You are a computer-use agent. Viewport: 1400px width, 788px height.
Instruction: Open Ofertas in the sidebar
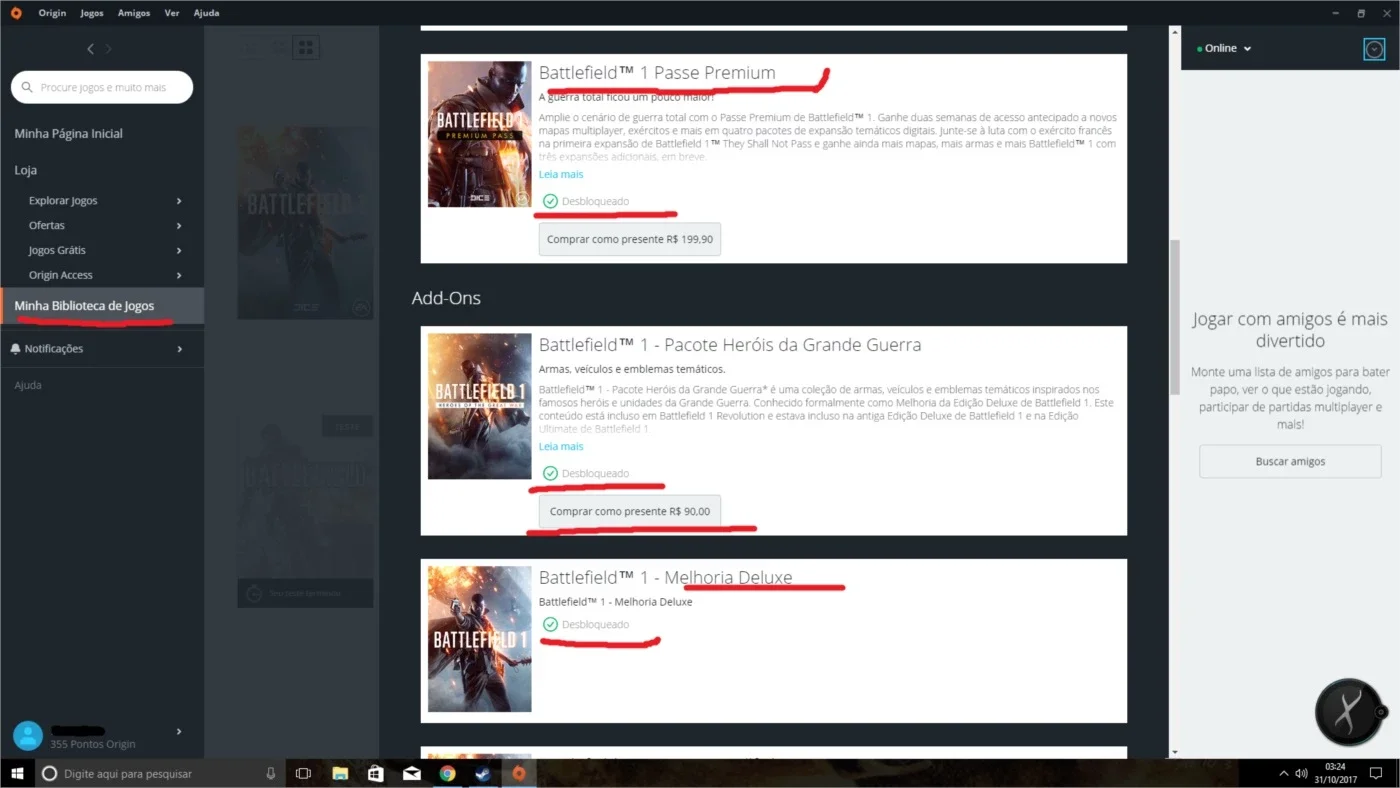point(47,226)
